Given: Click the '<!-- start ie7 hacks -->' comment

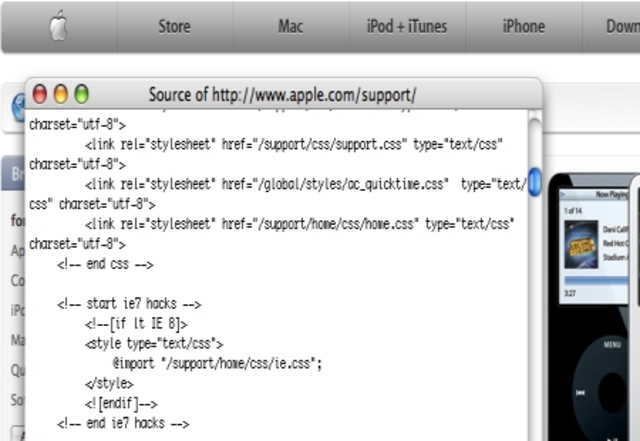Looking at the screenshot, I should pyautogui.click(x=129, y=304).
